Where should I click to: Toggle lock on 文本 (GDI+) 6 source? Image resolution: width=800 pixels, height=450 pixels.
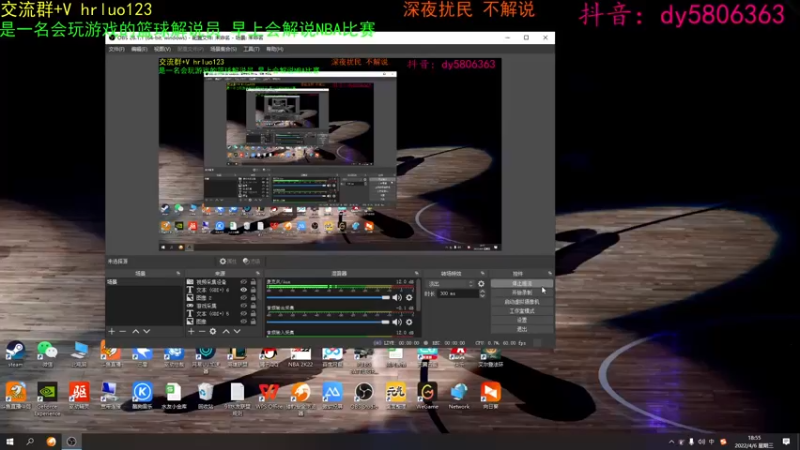(x=253, y=290)
